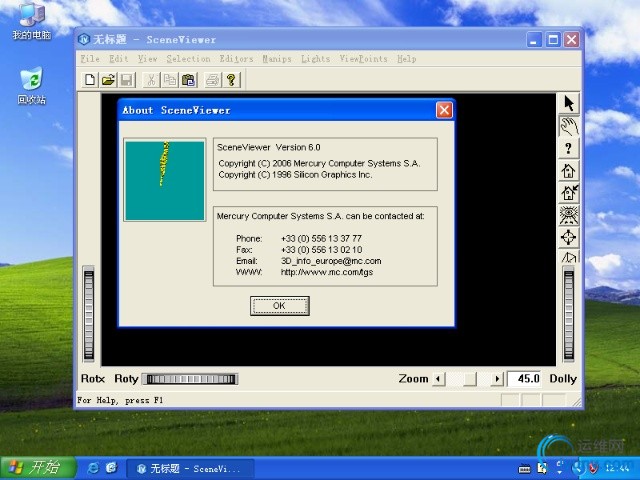Open the Recycle Bin desktop icon
The height and width of the screenshot is (480, 640).
(x=32, y=86)
